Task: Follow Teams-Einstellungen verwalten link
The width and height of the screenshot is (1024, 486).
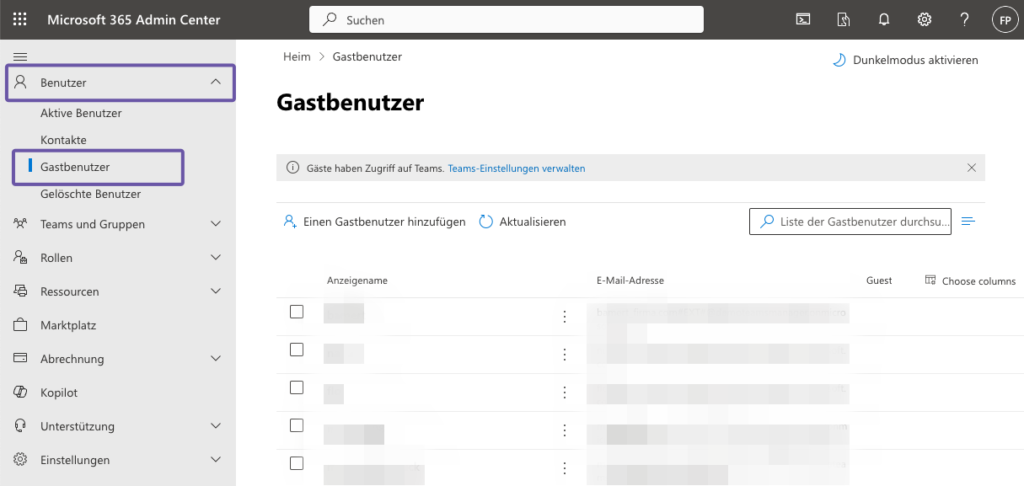Action: coord(517,168)
